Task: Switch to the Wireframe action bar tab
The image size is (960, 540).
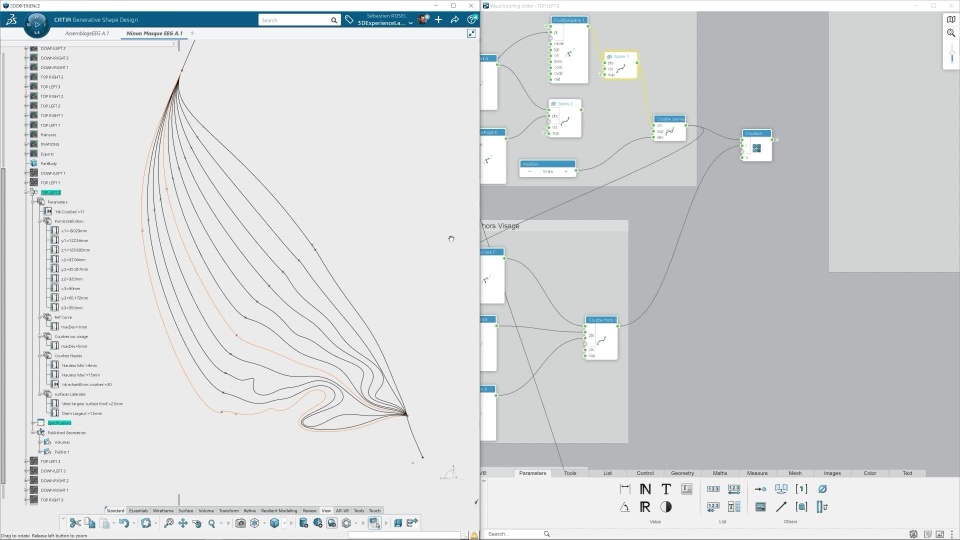Action: coord(163,510)
